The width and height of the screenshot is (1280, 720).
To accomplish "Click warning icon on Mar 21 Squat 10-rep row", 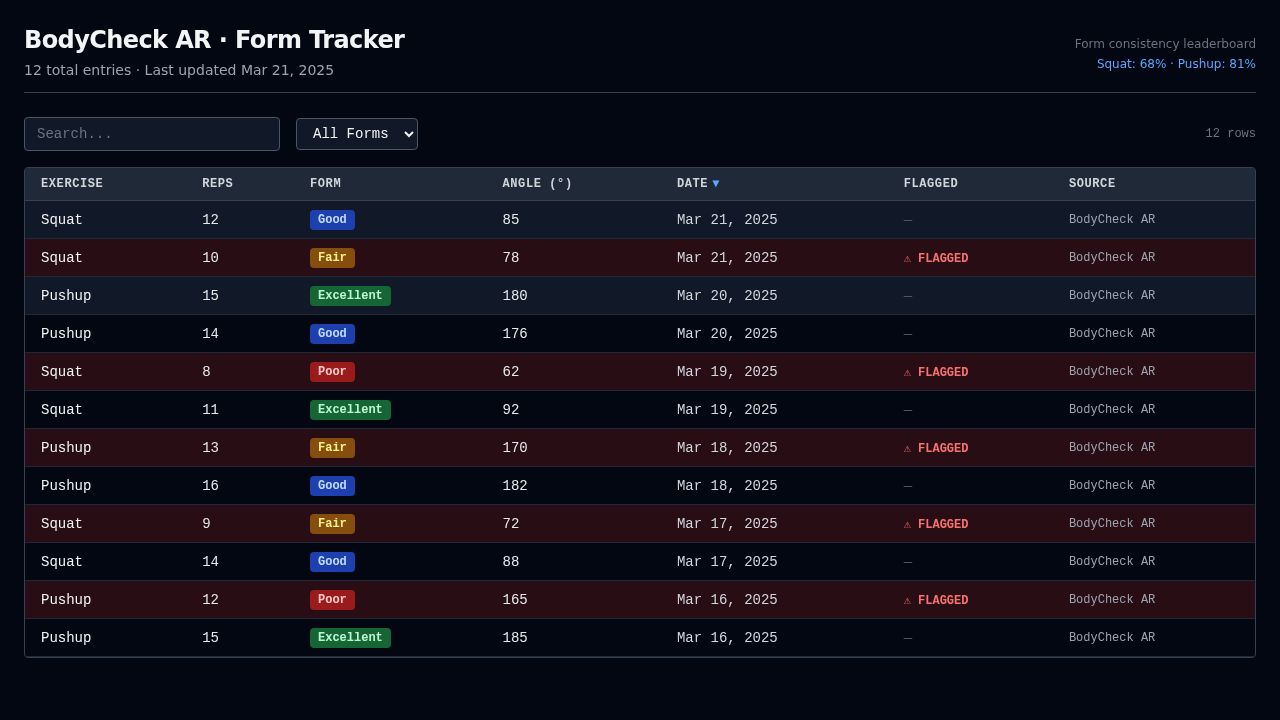I will [x=908, y=258].
